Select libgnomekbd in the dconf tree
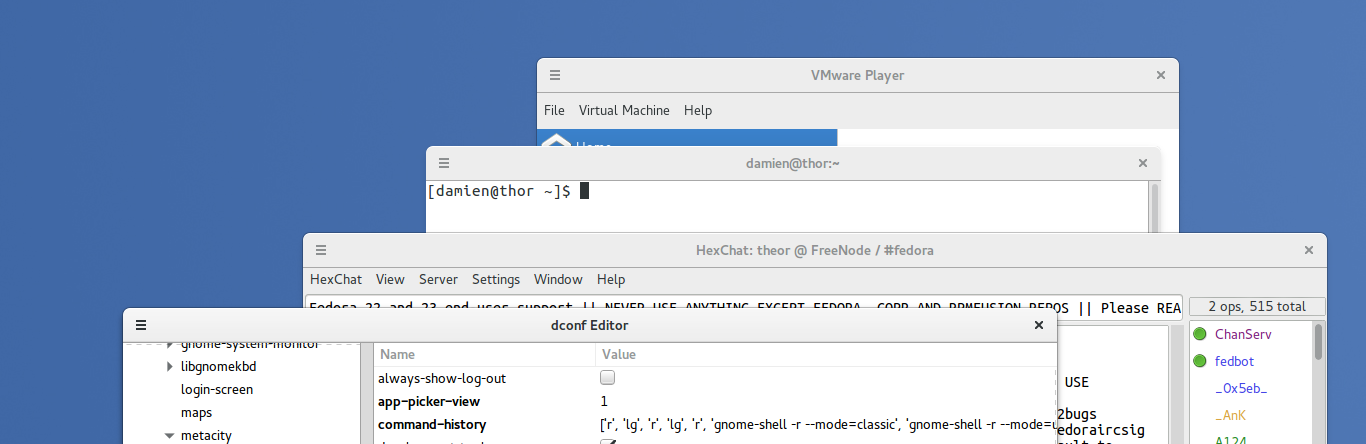Screen dimensions: 1366x444 218,367
